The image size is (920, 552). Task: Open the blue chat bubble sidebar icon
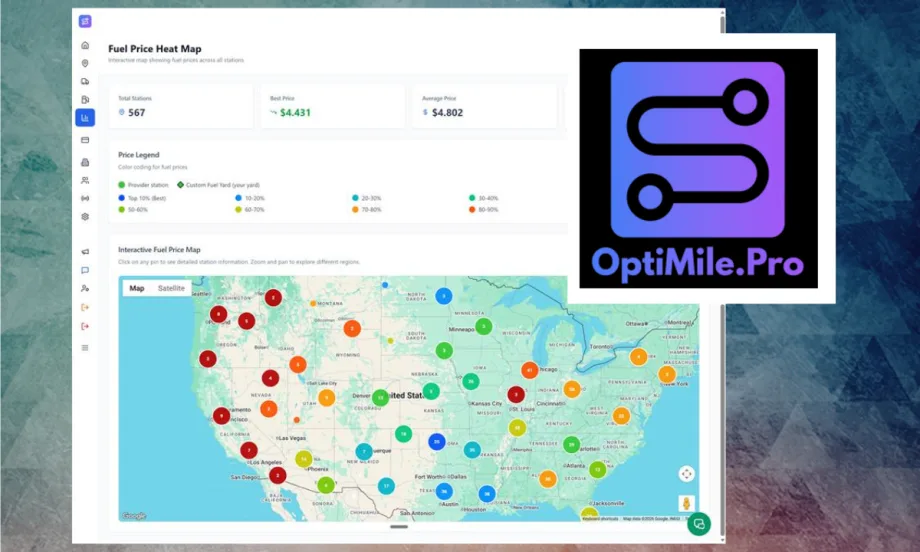coord(85,270)
